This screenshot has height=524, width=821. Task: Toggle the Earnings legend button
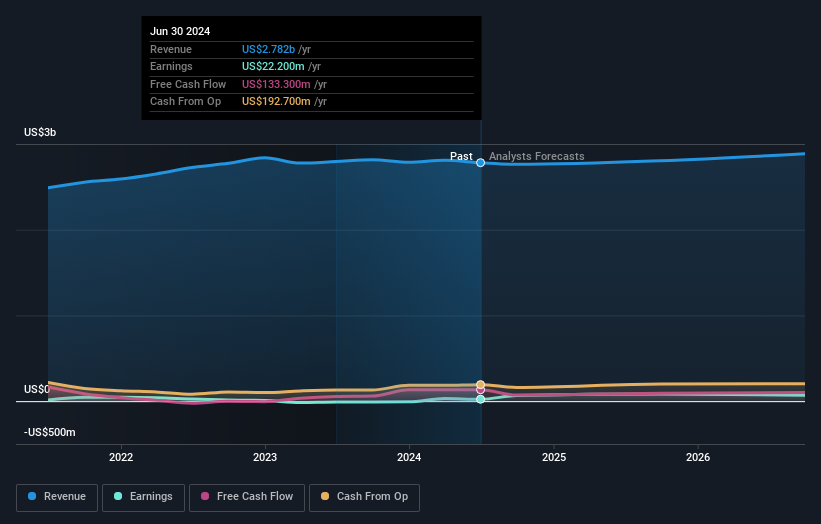click(x=143, y=497)
